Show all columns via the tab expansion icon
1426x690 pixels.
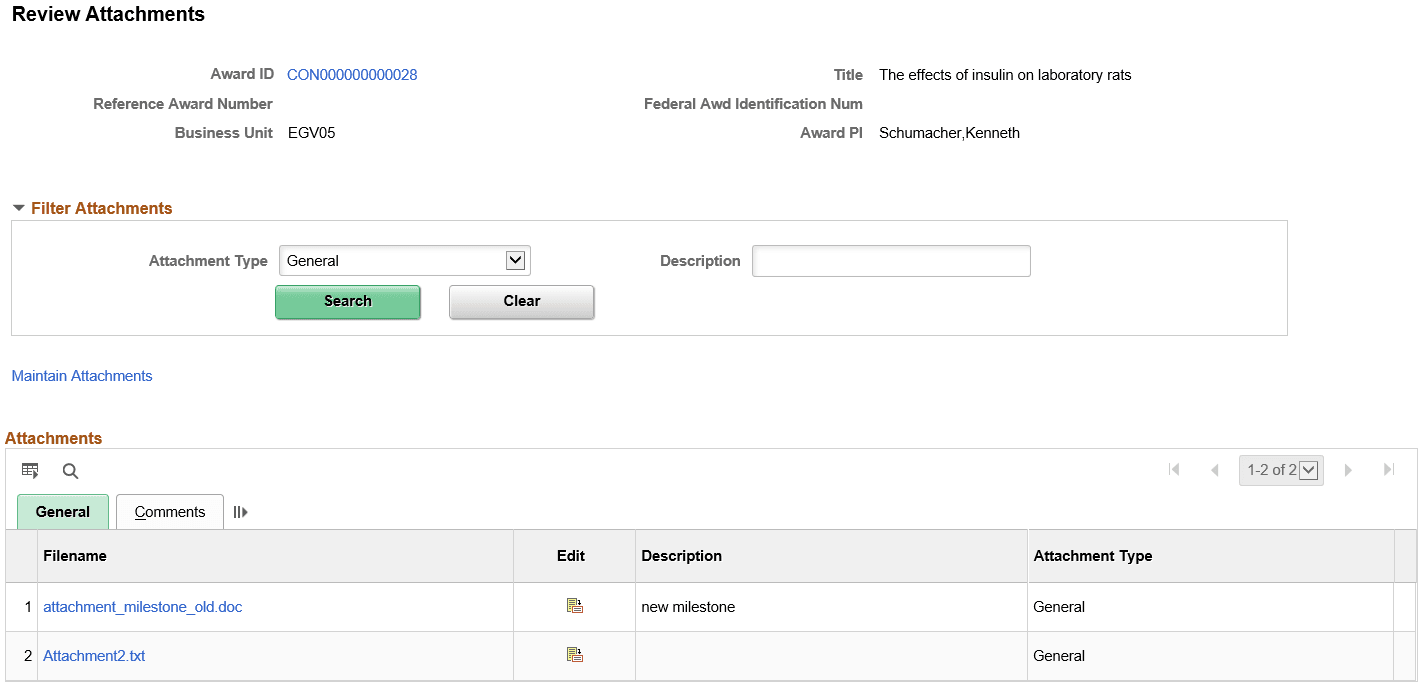239,511
